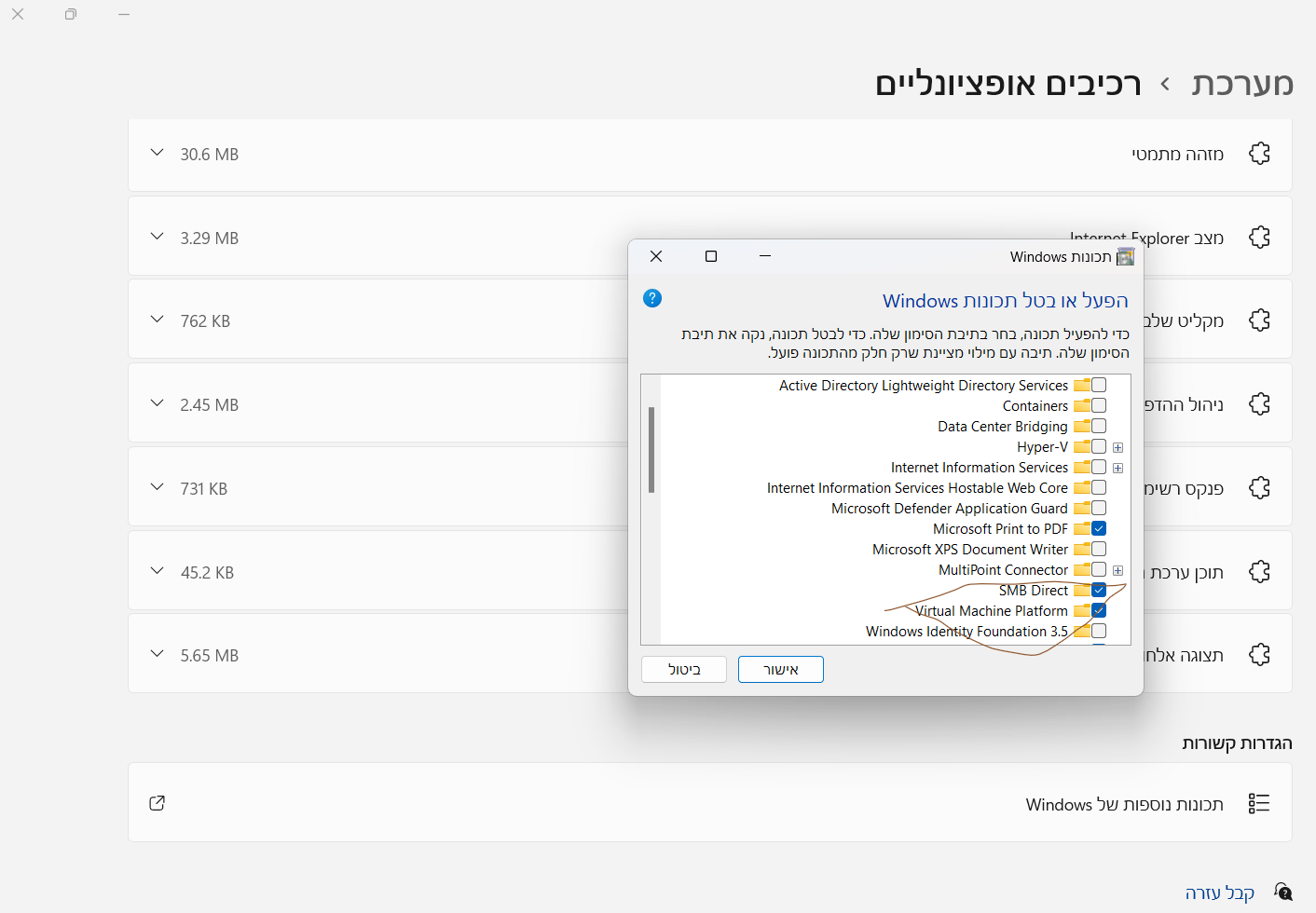Screen dimensions: 1316x913
Task: Uncheck Microsoft Print to PDF
Action: click(x=1099, y=528)
